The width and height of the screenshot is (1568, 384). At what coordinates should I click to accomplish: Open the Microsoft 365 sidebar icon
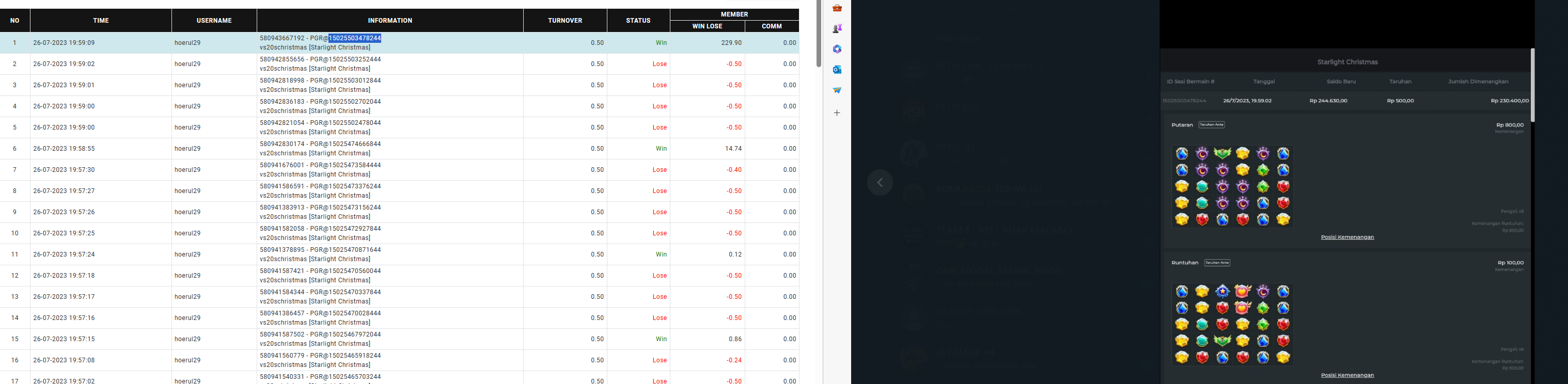837,50
